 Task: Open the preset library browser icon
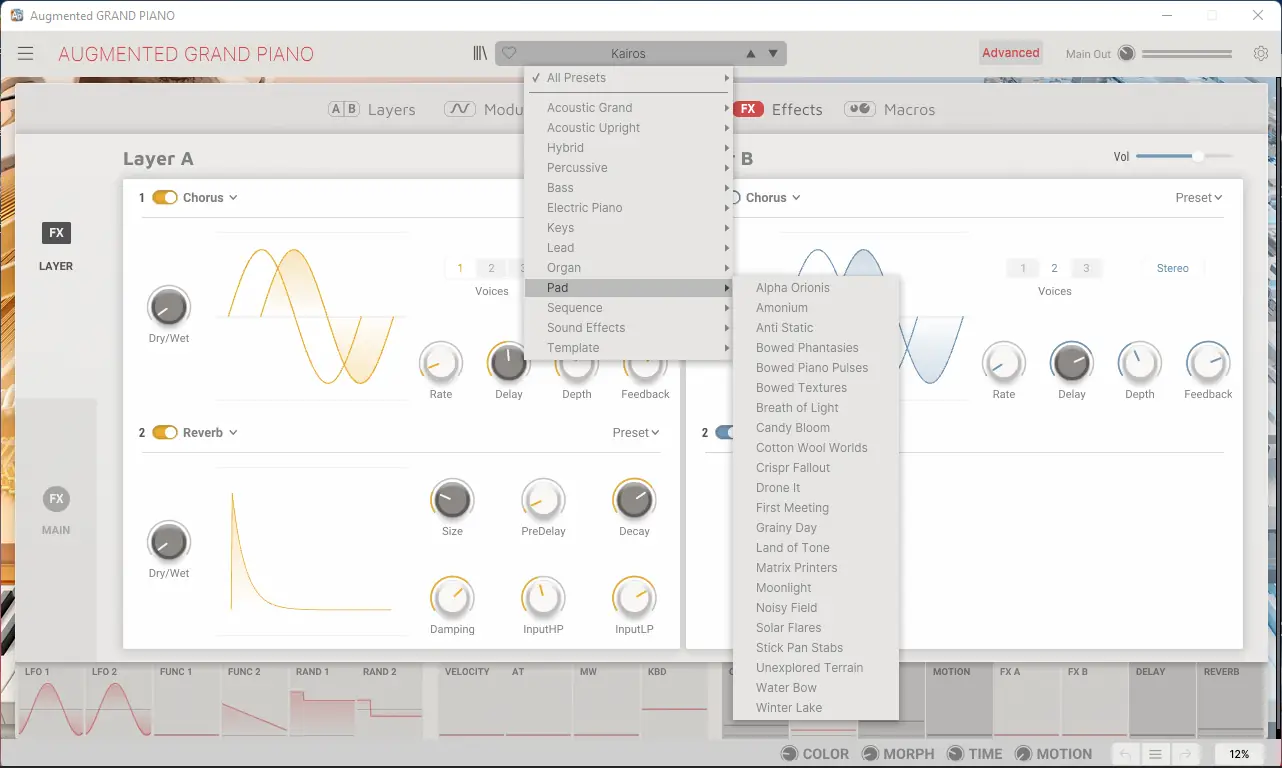480,54
